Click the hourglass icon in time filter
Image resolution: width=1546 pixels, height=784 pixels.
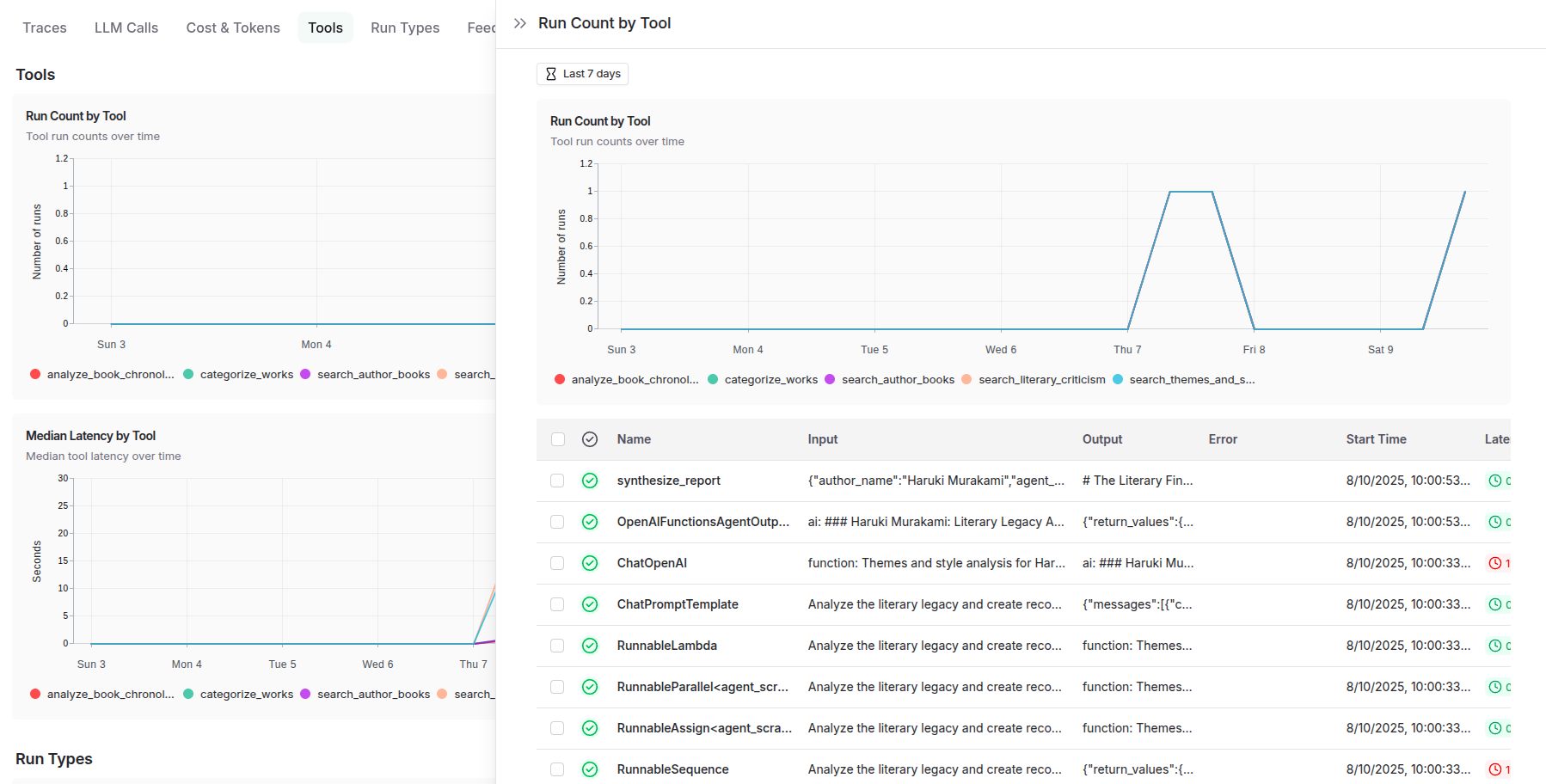[x=551, y=74]
